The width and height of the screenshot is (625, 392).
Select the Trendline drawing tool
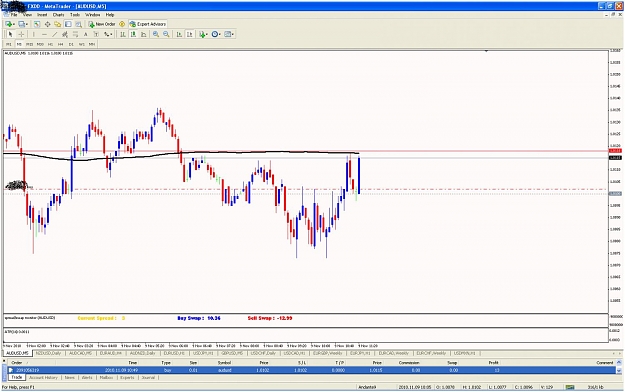55,34
